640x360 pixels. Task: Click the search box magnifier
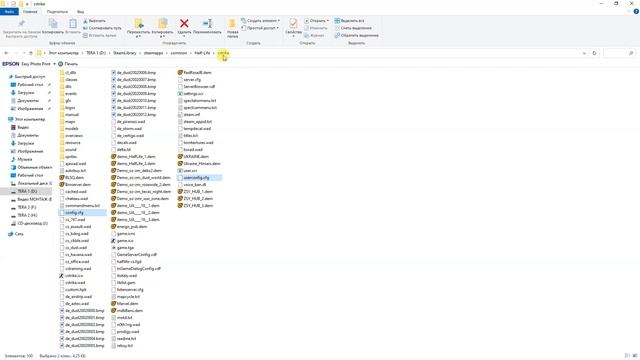coord(631,53)
